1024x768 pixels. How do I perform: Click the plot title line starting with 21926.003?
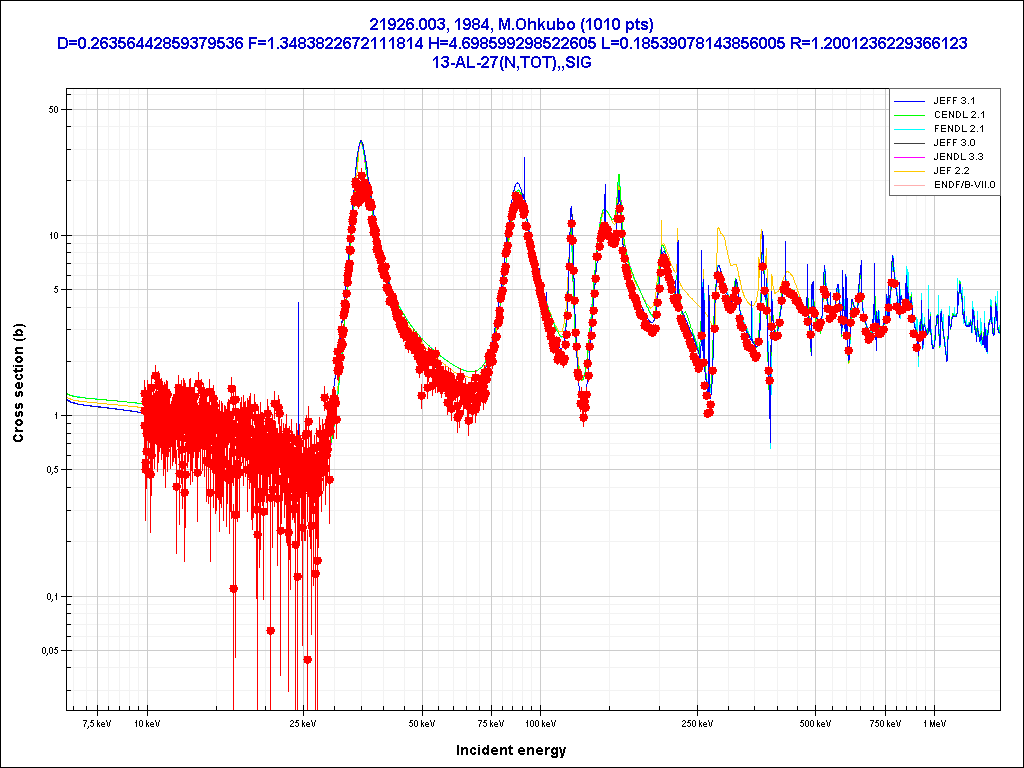(511, 25)
